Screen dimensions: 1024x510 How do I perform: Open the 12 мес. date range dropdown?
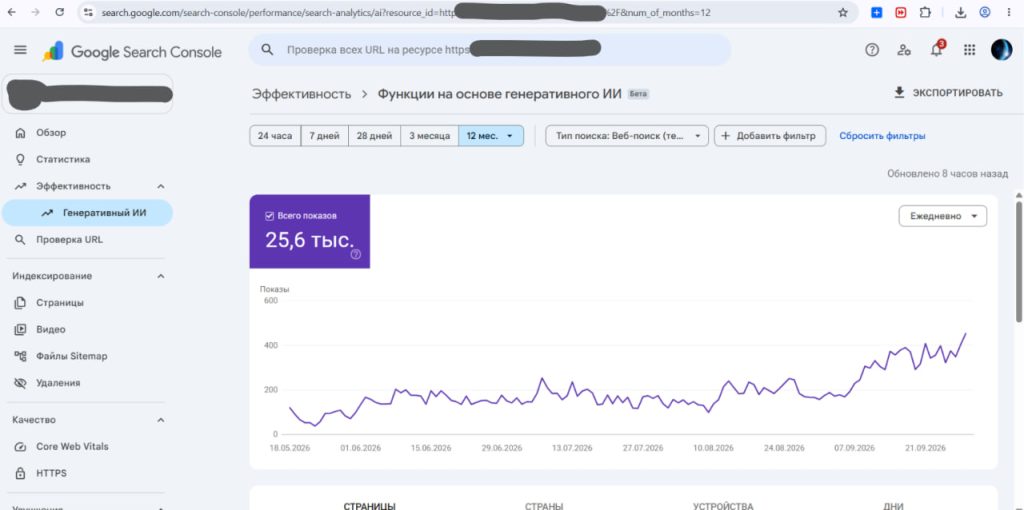tap(490, 136)
